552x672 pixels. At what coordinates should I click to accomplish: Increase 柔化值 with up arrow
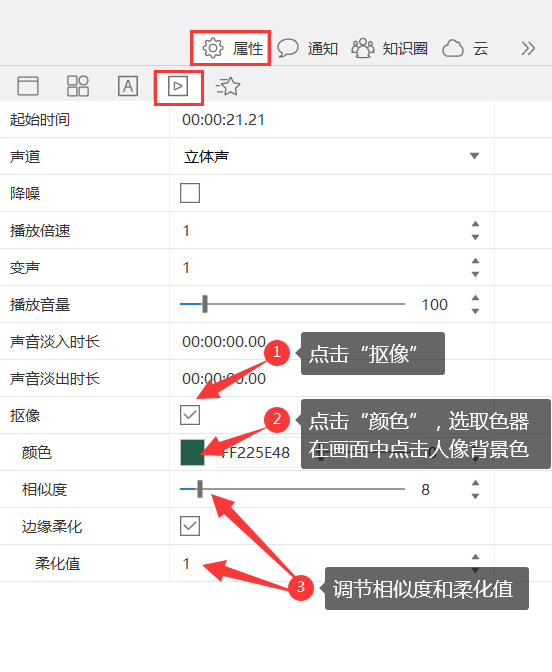click(475, 557)
